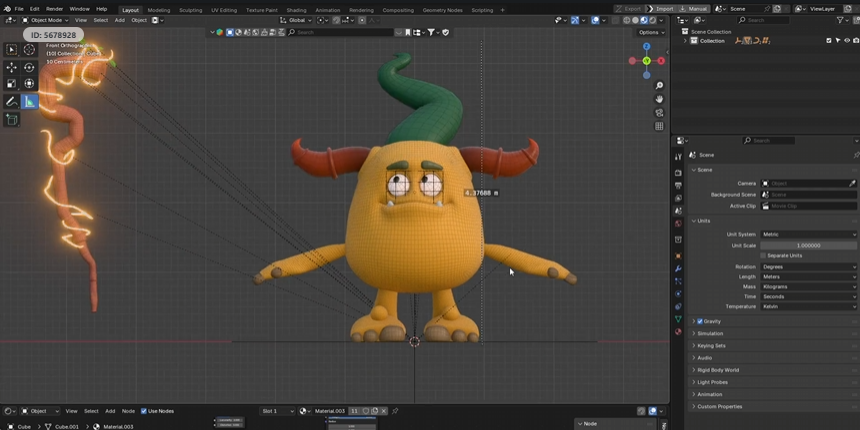This screenshot has width=860, height=430.
Task: Click the zoom magnifier viewport icon
Action: click(x=659, y=86)
